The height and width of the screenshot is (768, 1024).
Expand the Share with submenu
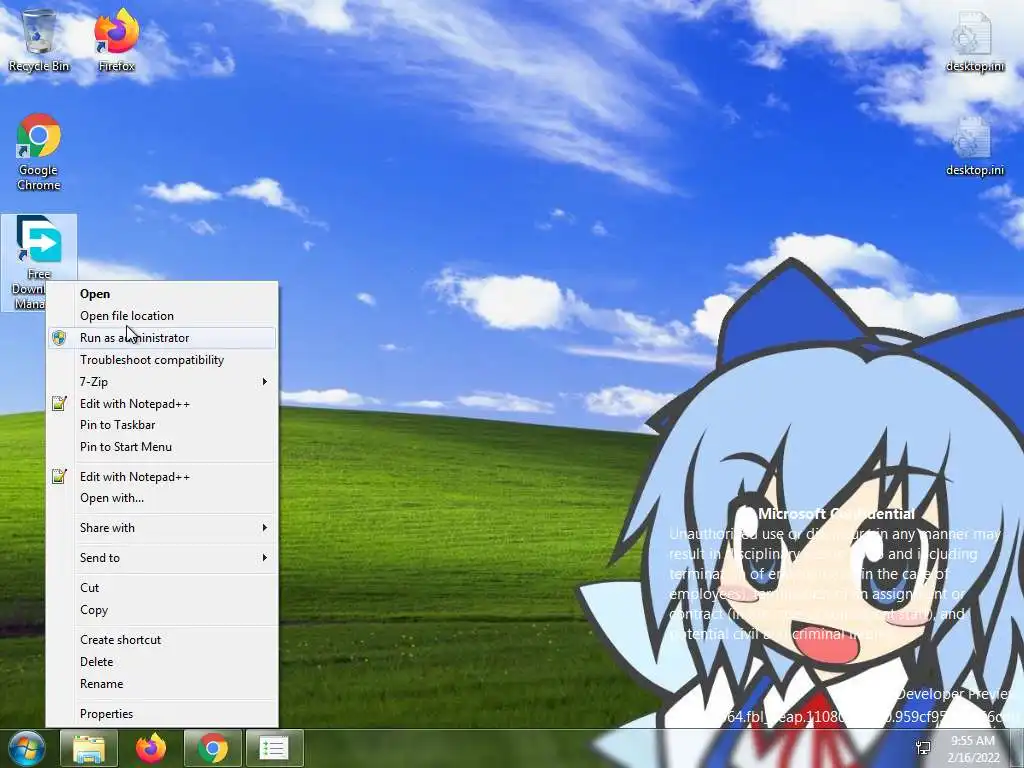click(162, 528)
